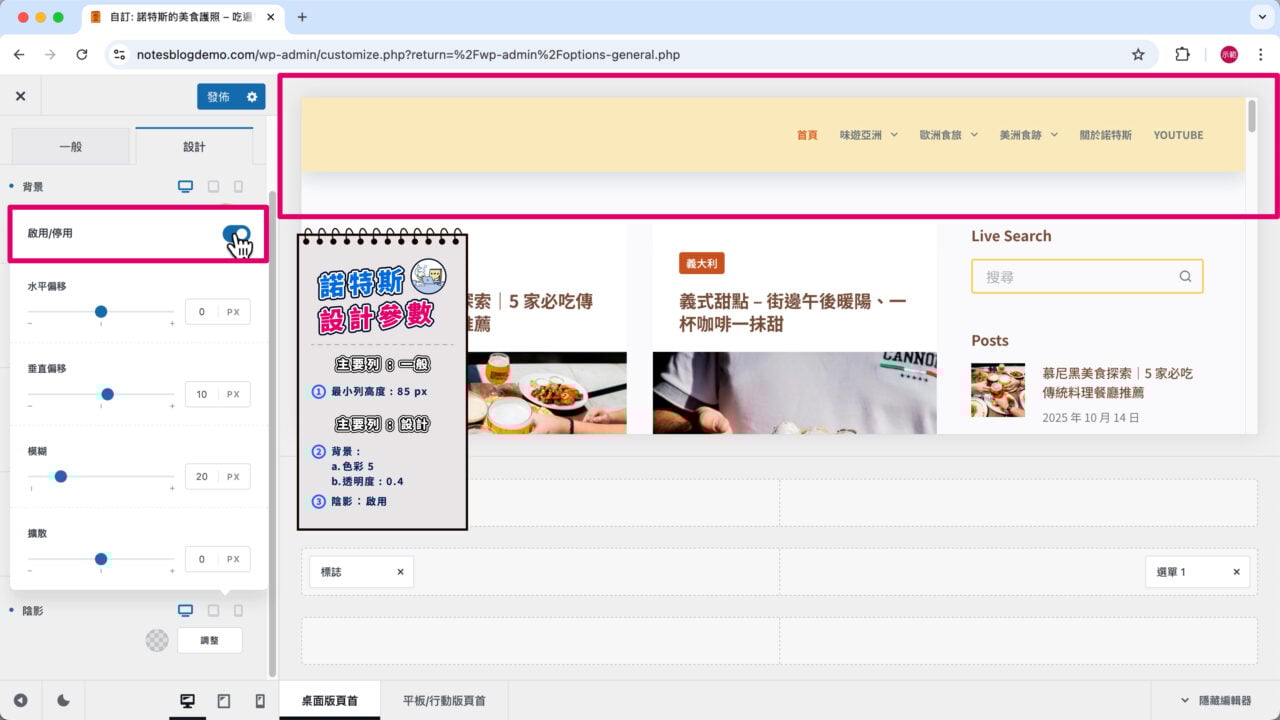Click the 垂直偏移 value input field
1280x720 pixels.
pos(202,394)
